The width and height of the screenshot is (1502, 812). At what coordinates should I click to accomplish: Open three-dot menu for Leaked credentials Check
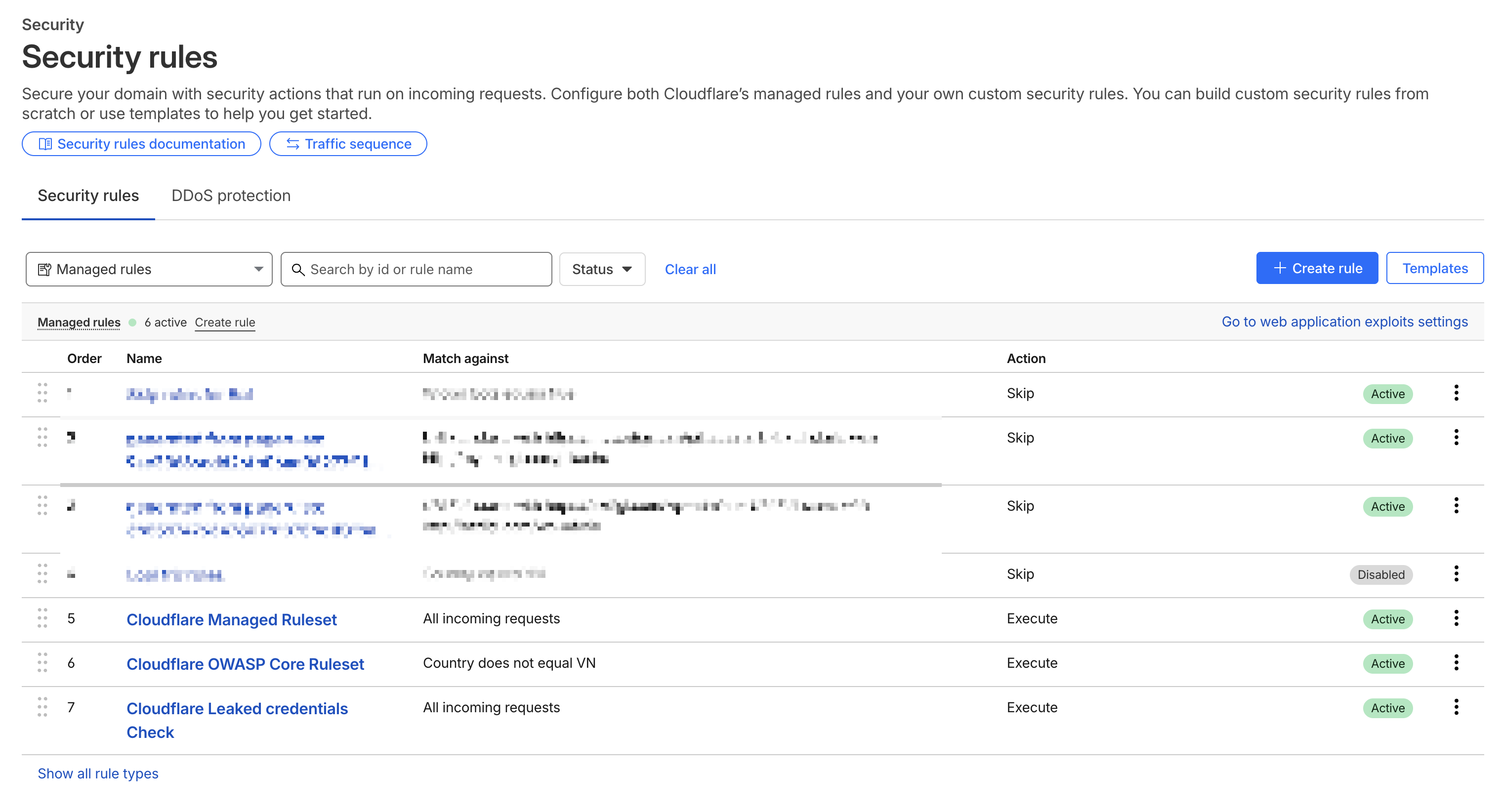click(x=1456, y=706)
